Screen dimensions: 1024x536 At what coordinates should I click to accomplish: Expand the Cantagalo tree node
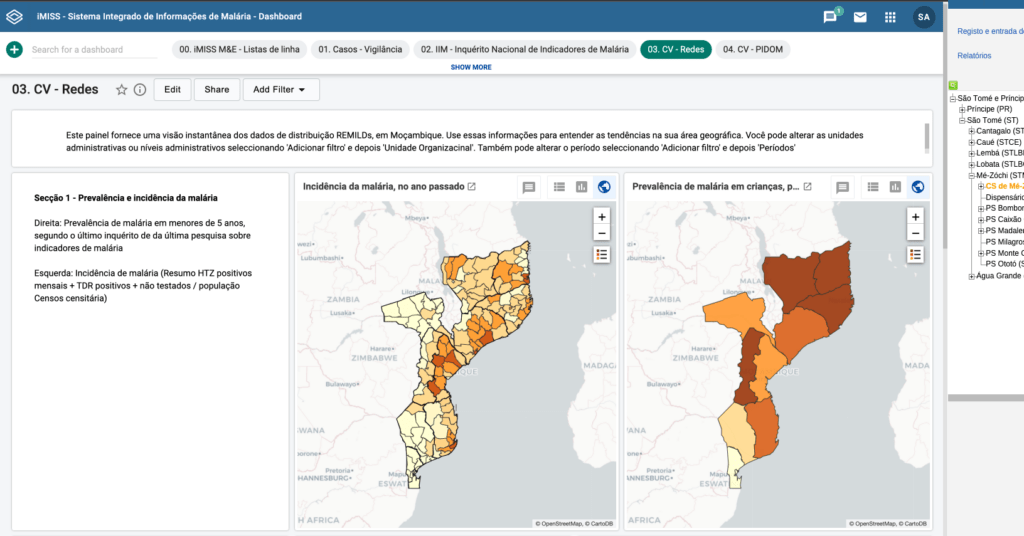971,131
